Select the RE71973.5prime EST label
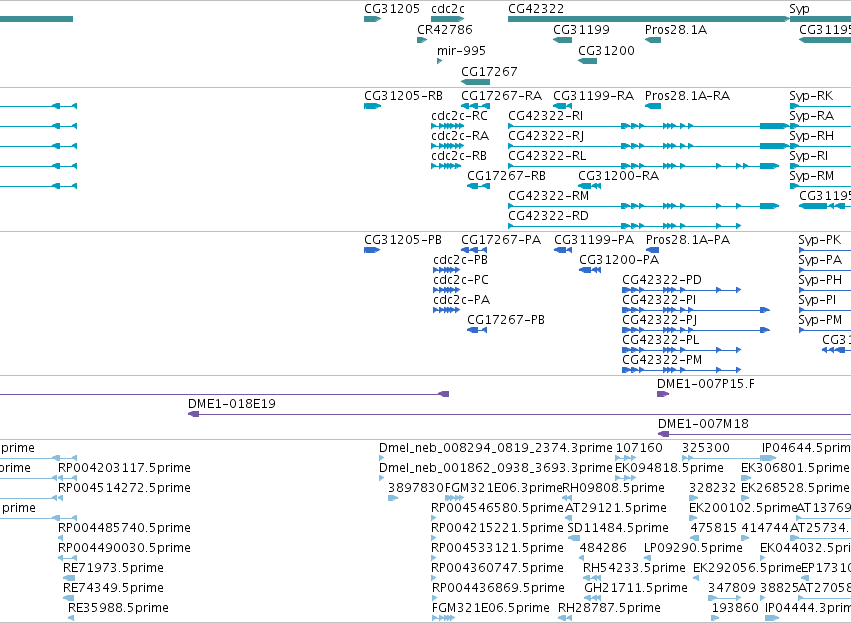Screen dimensions: 851x623 pyautogui.click(x=113, y=568)
